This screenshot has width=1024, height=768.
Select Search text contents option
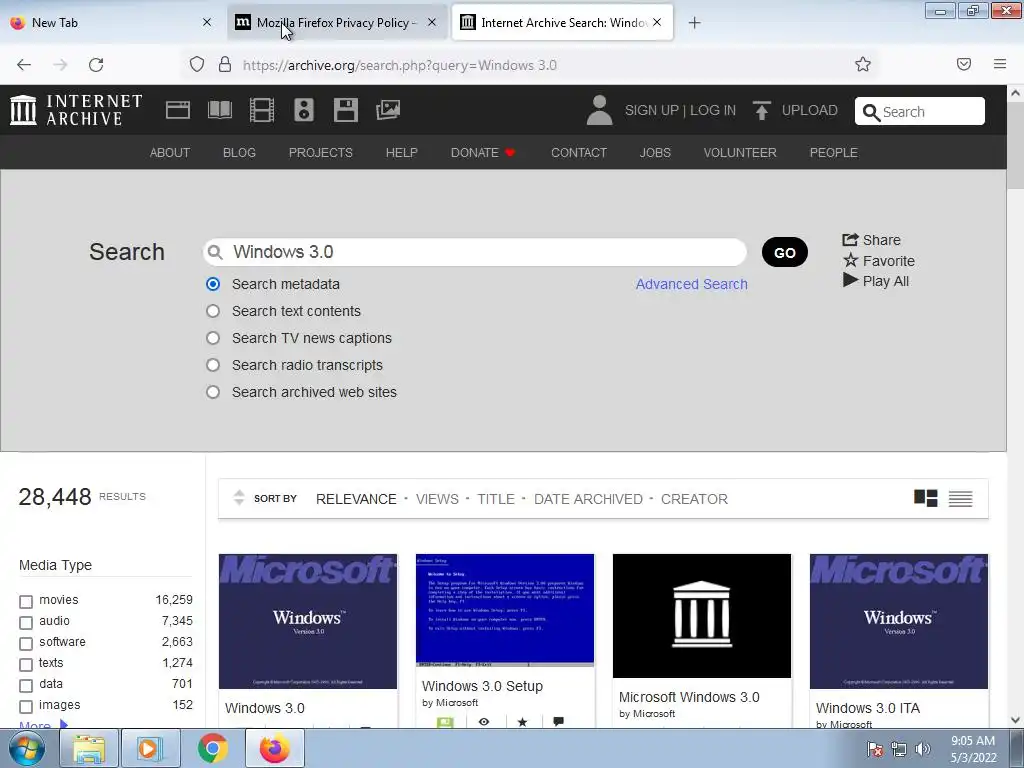[213, 311]
